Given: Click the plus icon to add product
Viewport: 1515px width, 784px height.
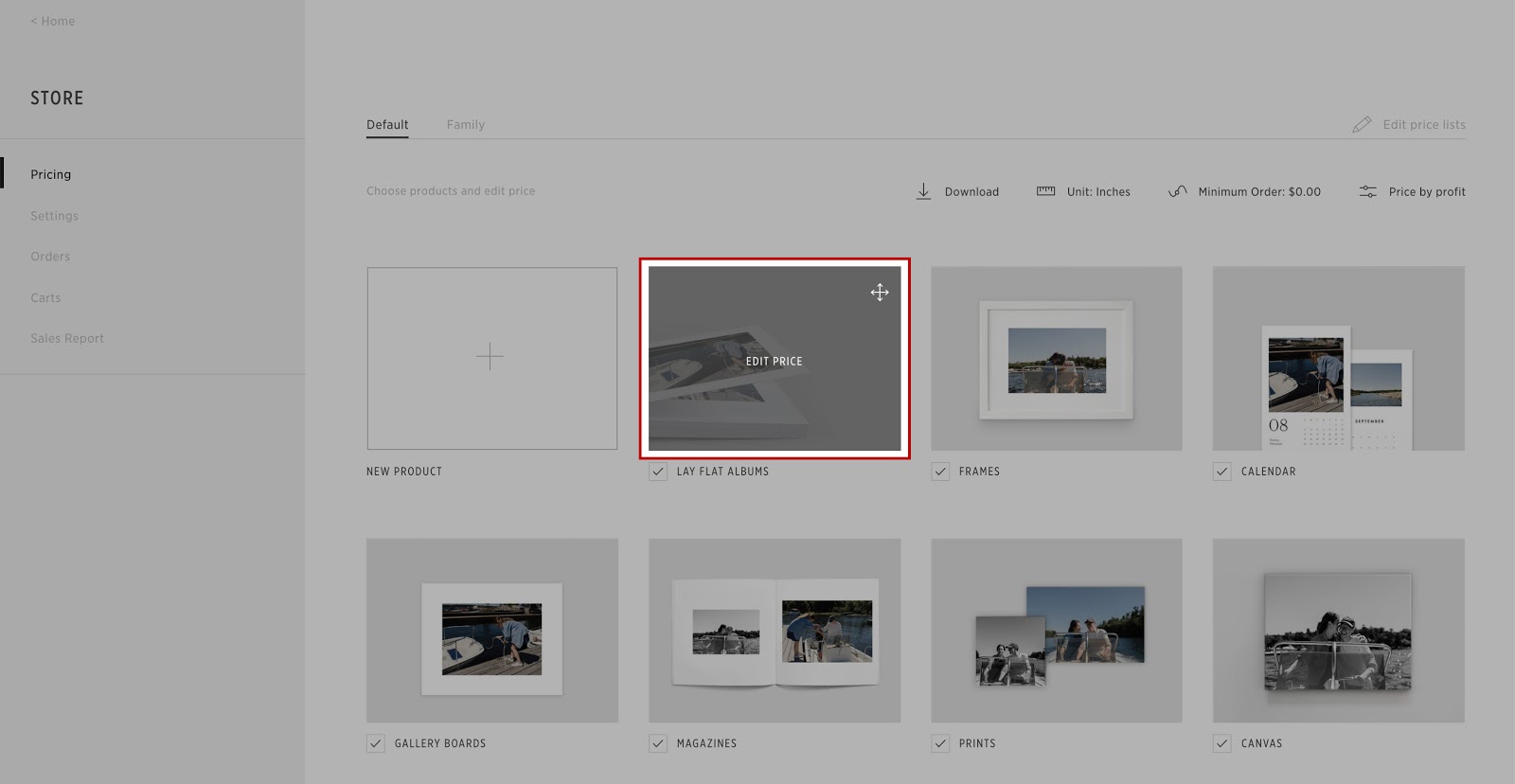Looking at the screenshot, I should (490, 357).
